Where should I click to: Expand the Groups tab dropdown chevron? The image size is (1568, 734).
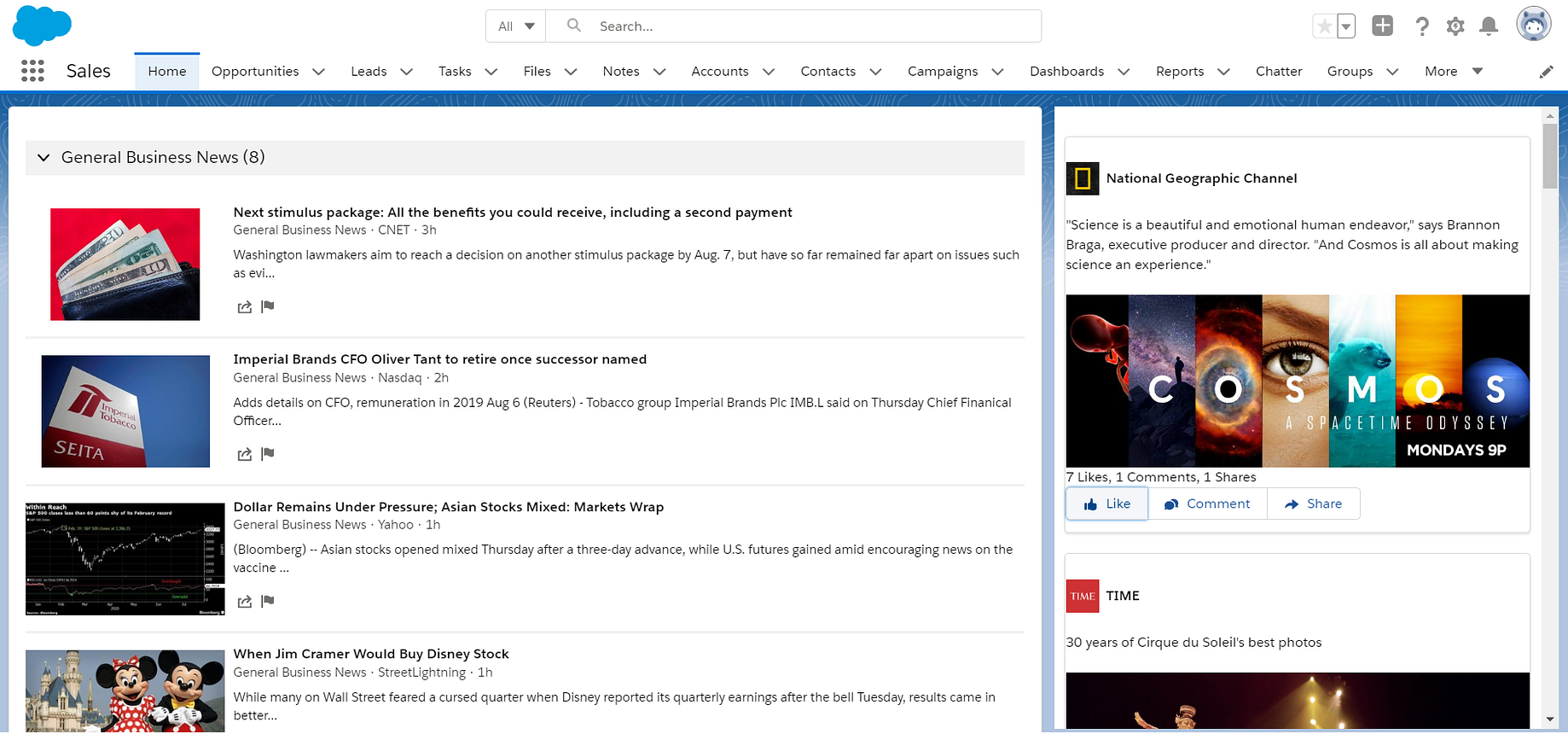(x=1392, y=72)
